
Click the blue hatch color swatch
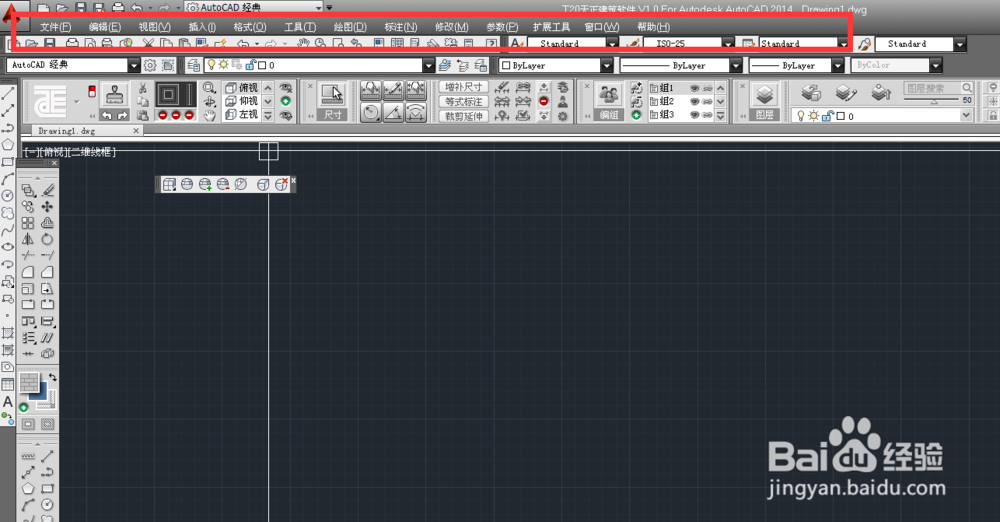tap(38, 392)
